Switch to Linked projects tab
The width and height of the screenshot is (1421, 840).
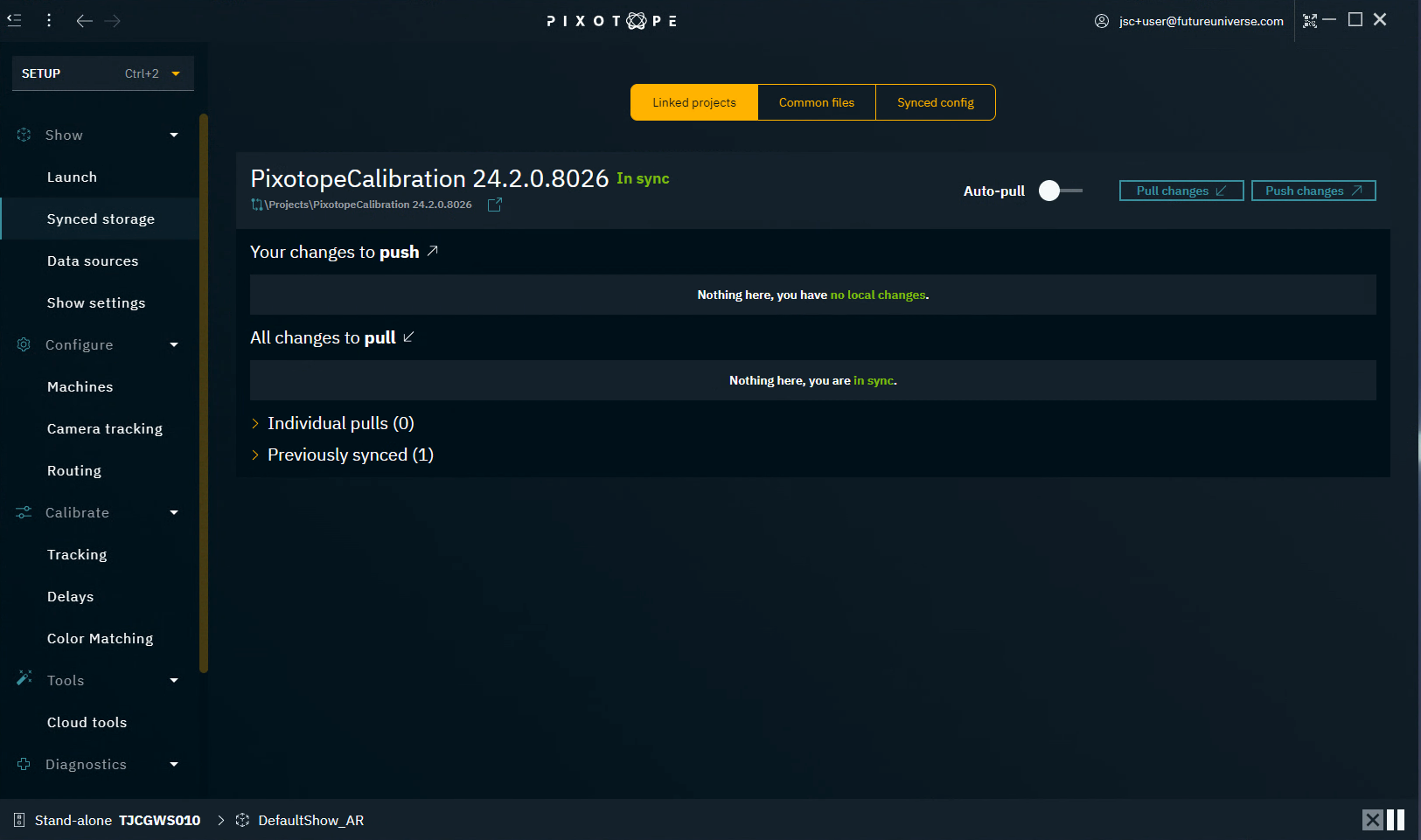point(694,102)
